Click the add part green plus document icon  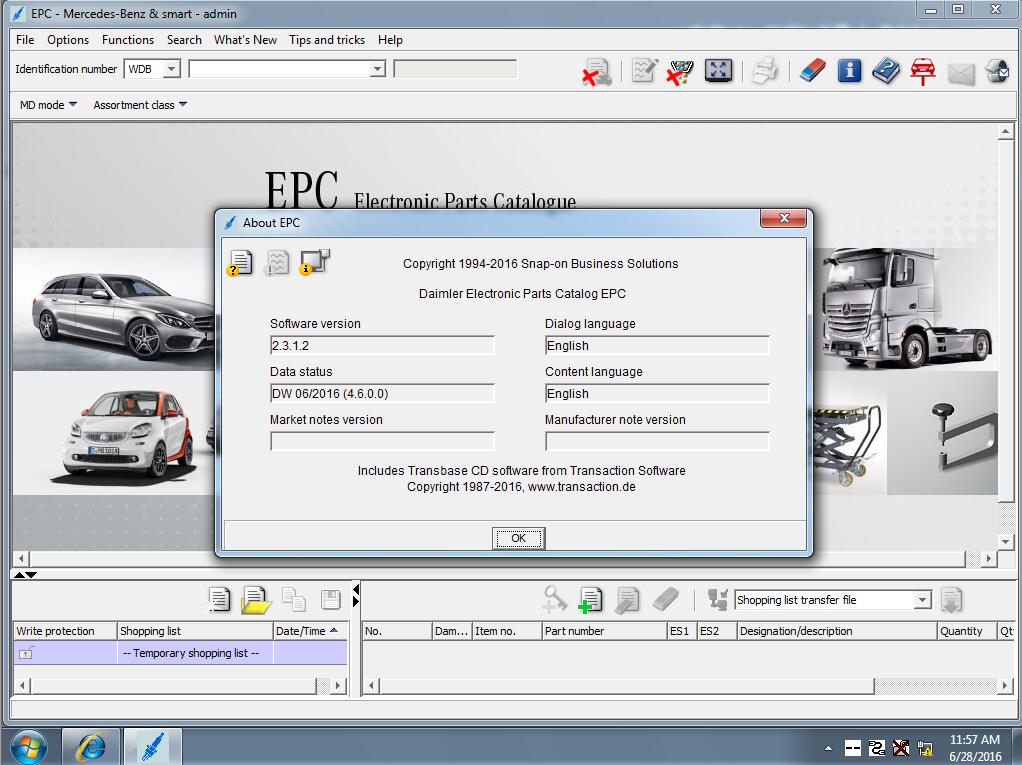click(x=590, y=600)
